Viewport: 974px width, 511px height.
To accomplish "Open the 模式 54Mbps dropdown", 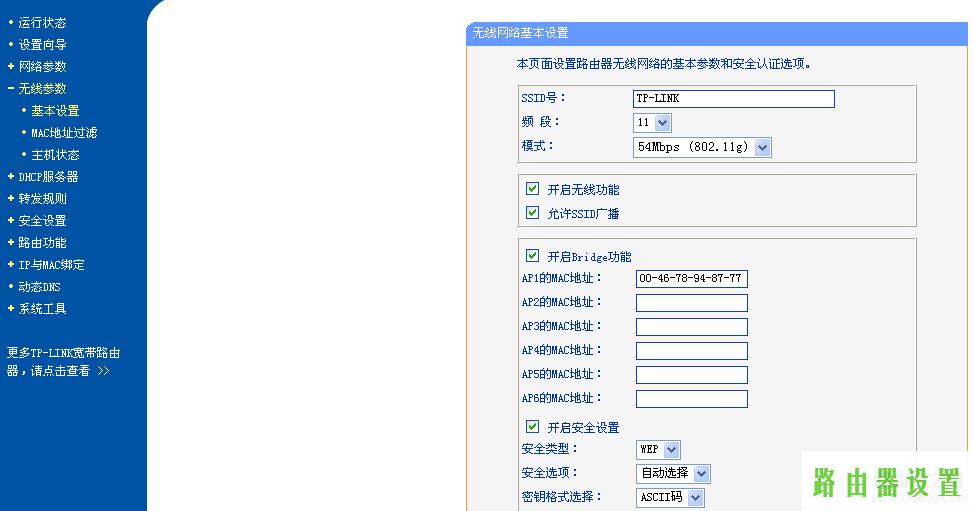I will [x=702, y=147].
